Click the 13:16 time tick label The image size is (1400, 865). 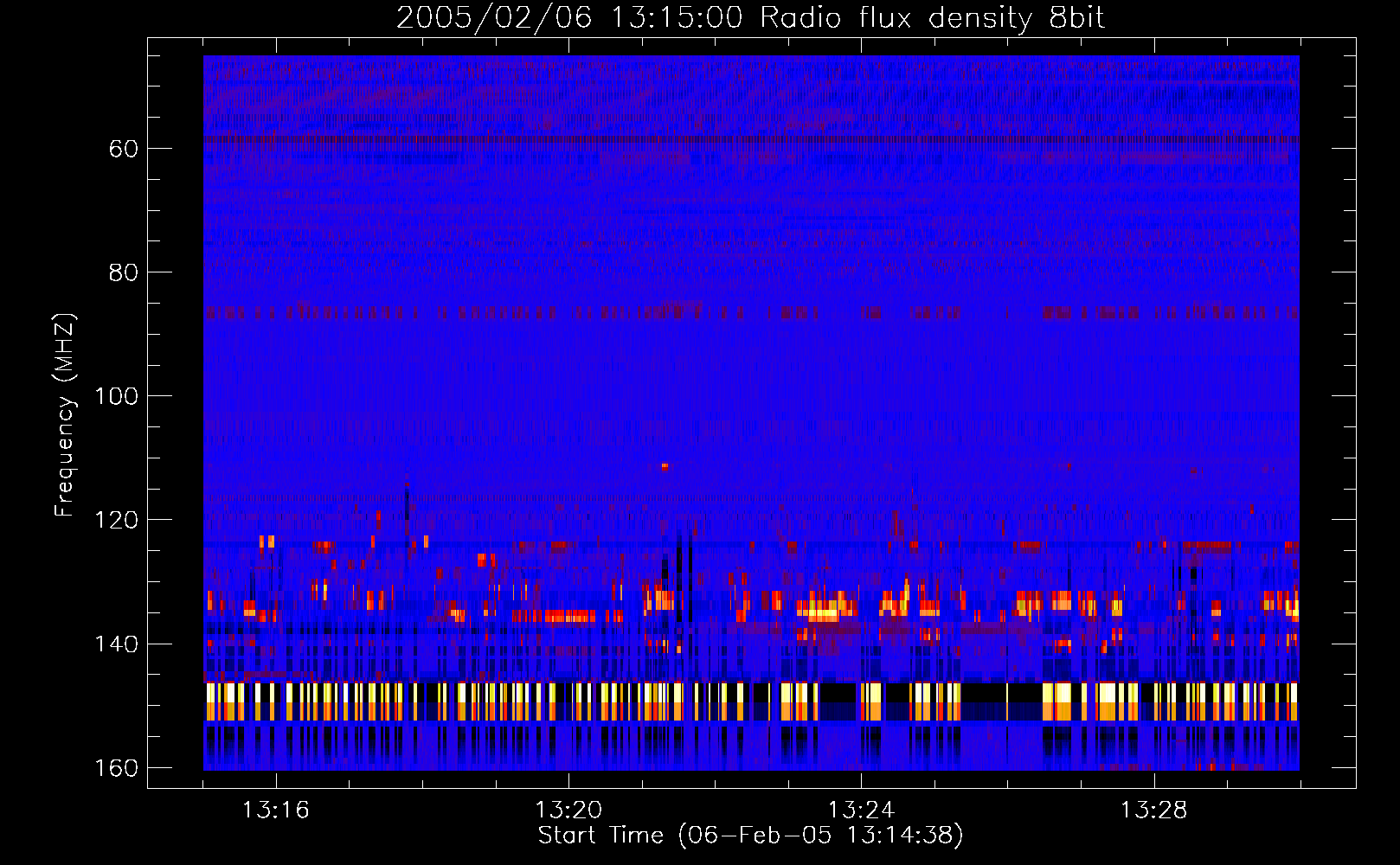[x=276, y=811]
